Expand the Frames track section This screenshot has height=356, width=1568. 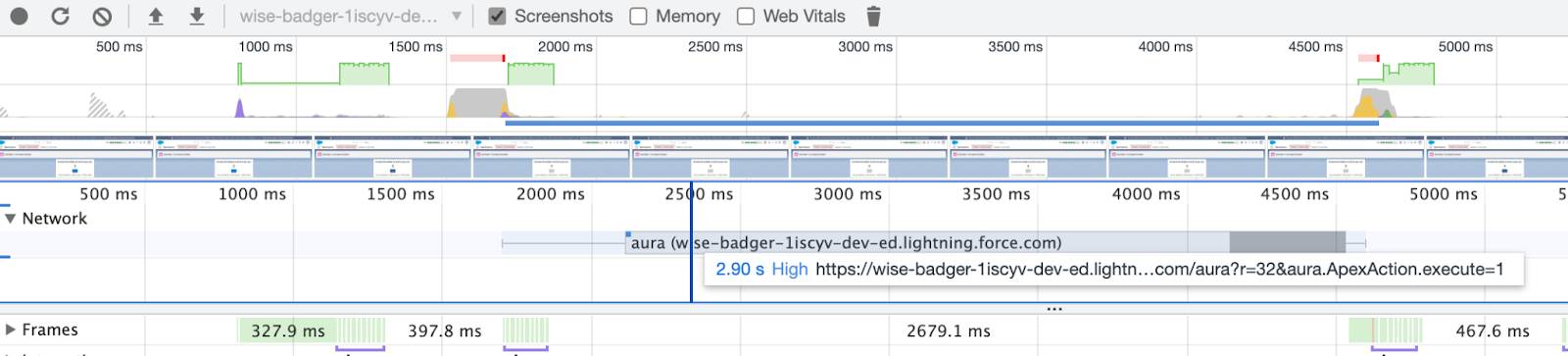tap(11, 331)
